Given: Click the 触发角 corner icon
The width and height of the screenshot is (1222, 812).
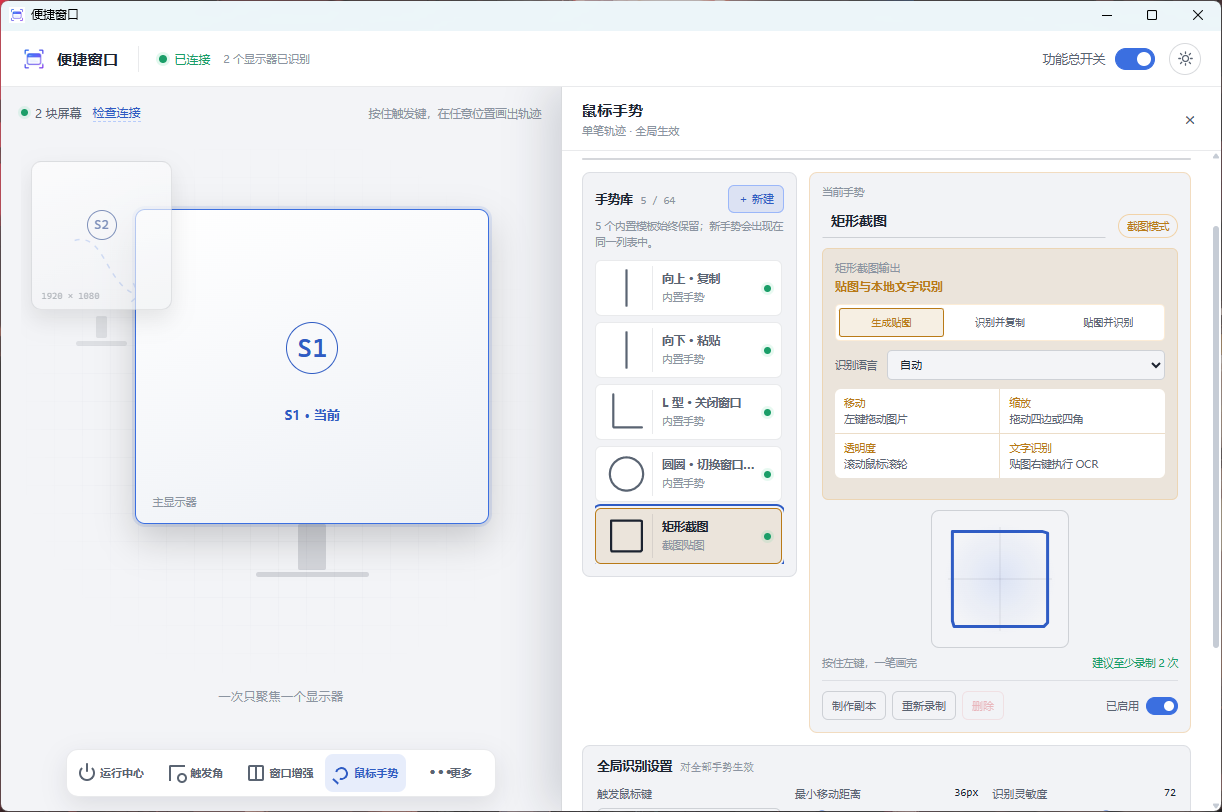Looking at the screenshot, I should [x=177, y=773].
